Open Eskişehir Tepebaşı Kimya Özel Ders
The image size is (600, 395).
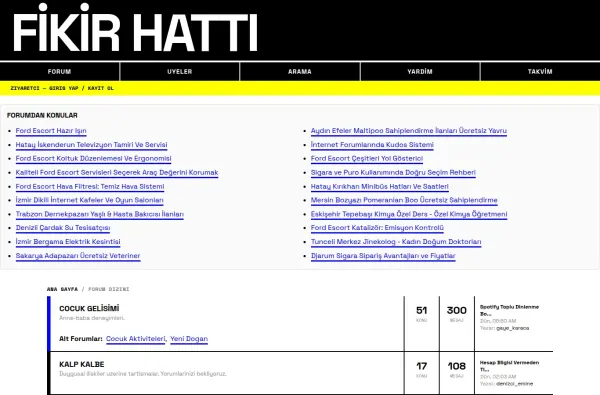(409, 214)
